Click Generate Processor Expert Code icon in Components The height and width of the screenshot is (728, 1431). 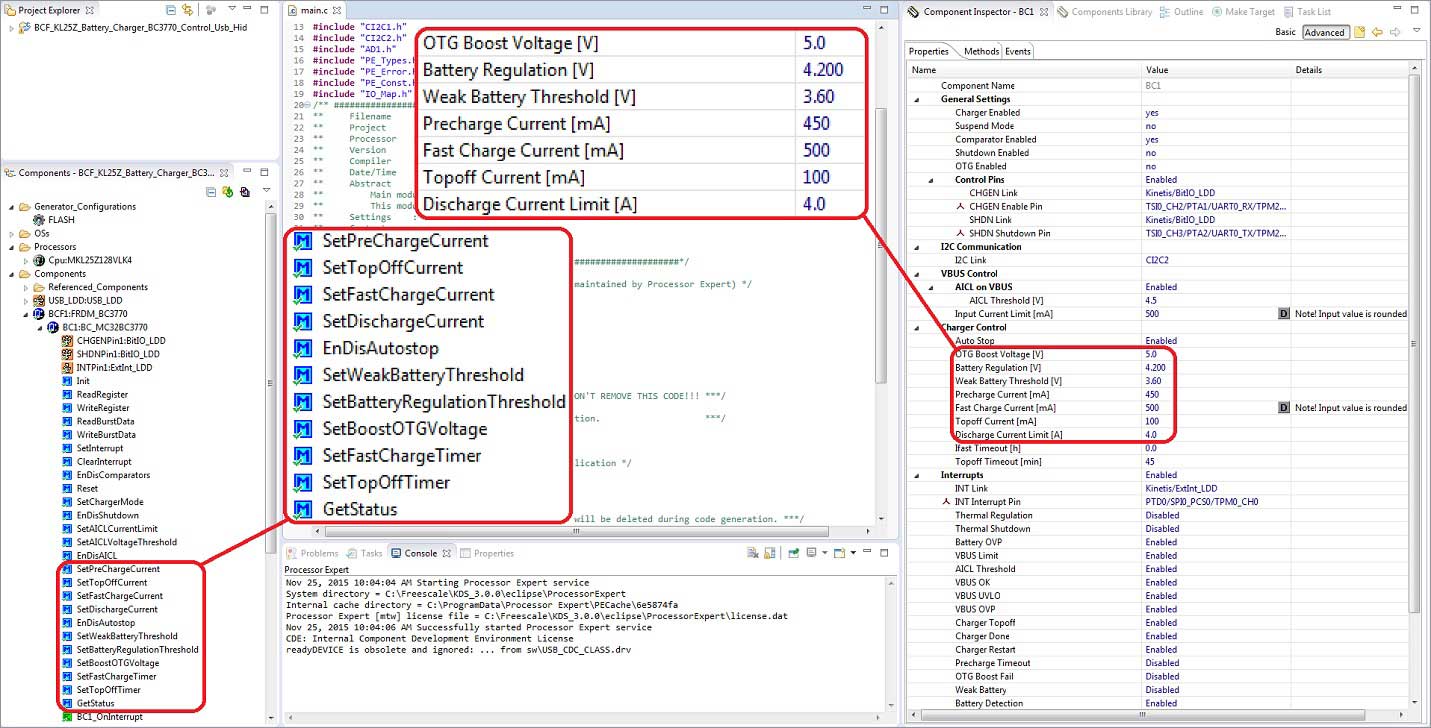[x=228, y=192]
